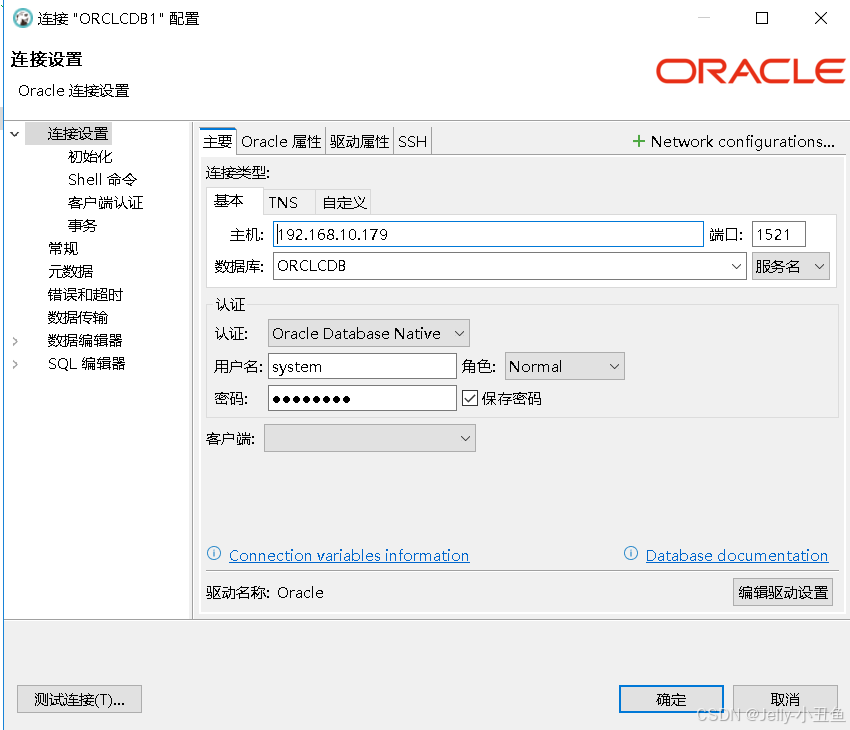Screen dimensions: 850x730
Task: Select 初始化 in the left tree
Action: coord(90,157)
